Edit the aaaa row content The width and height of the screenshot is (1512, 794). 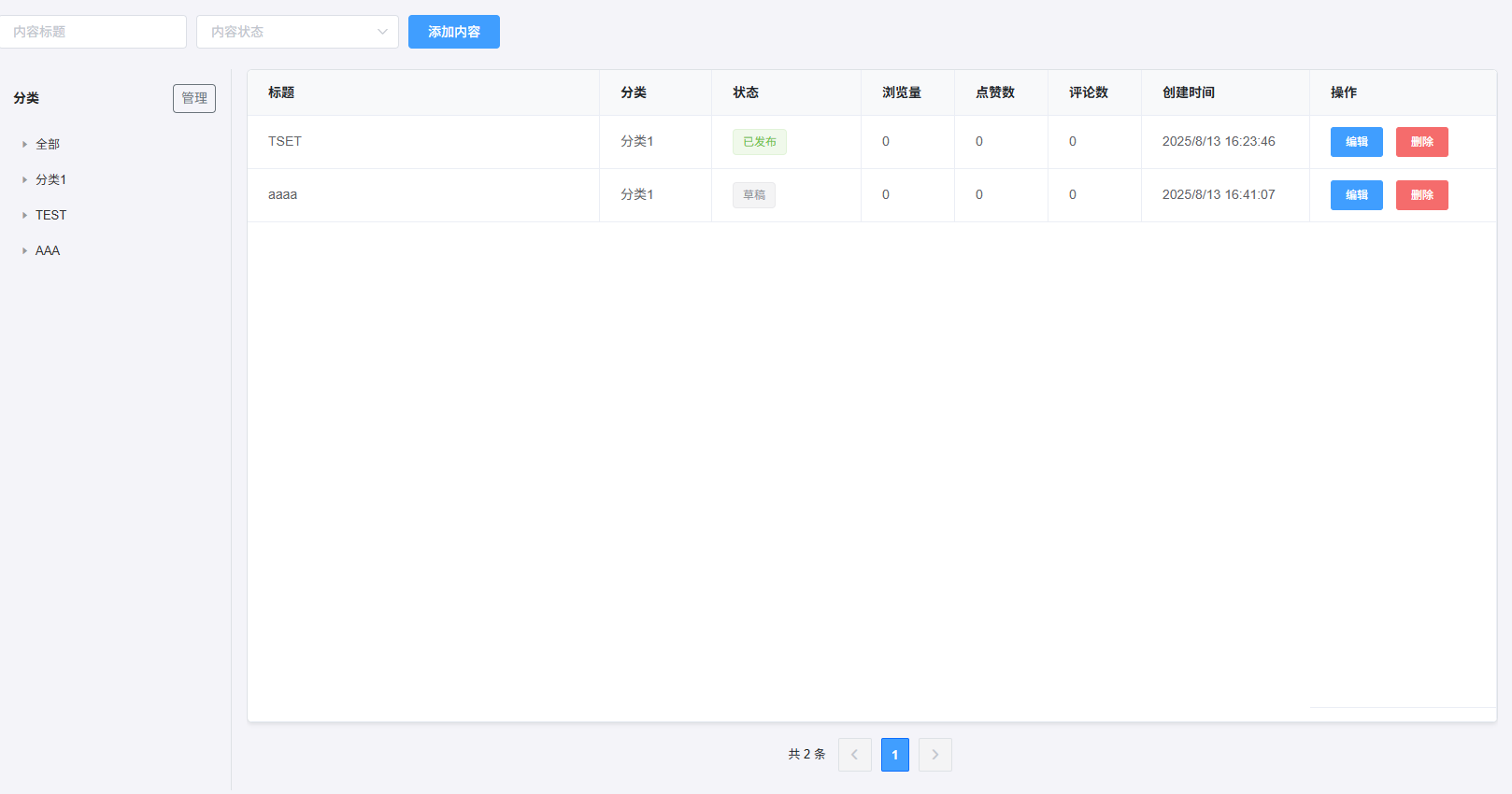(x=1356, y=195)
